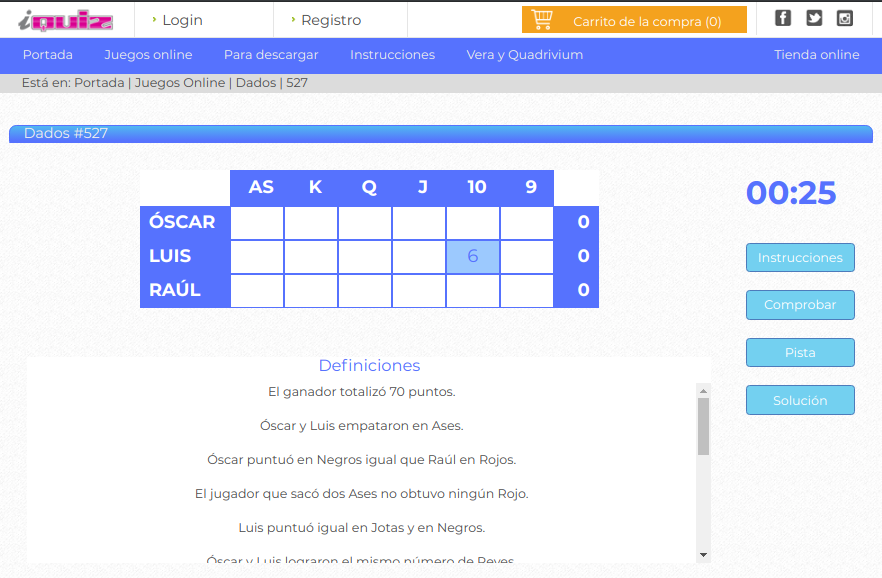This screenshot has width=882, height=578.
Task: Open the Tienda online menu item
Action: click(x=816, y=55)
